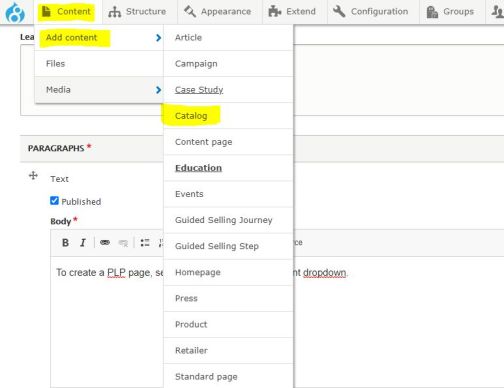Click the Content page icon

[46, 12]
